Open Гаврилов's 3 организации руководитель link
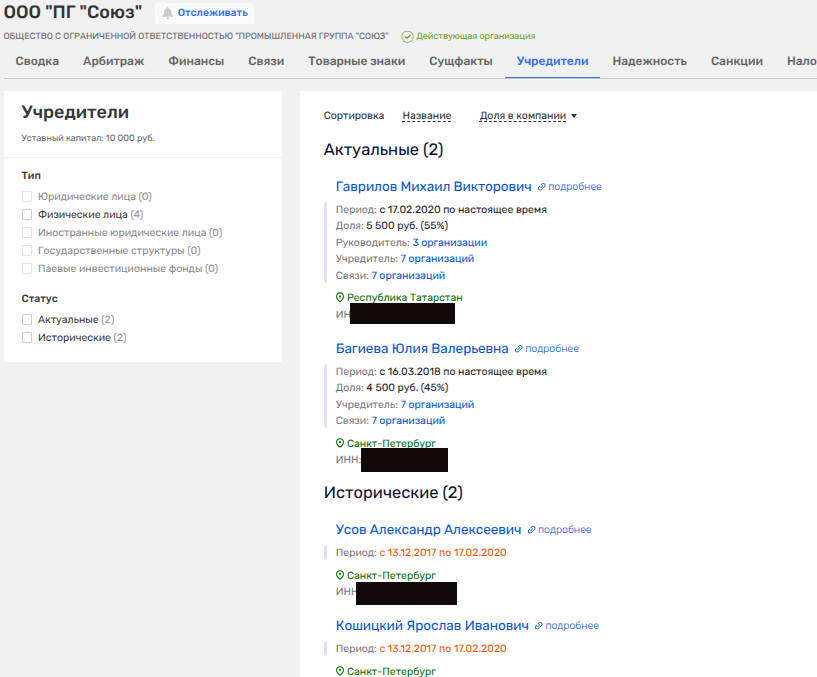 pos(449,242)
